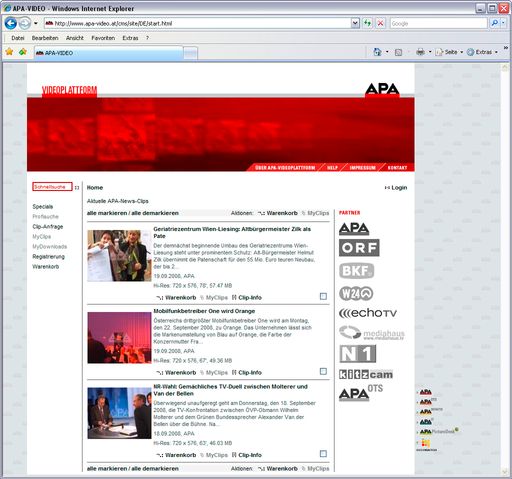Open the Favoriten menu
Screen dimensions: 512x479
pyautogui.click(x=103, y=38)
